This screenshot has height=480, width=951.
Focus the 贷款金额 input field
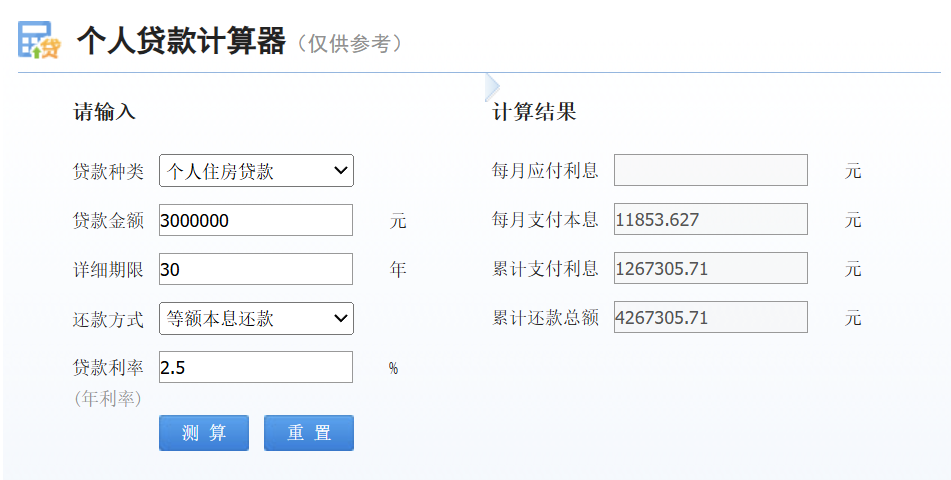click(256, 220)
